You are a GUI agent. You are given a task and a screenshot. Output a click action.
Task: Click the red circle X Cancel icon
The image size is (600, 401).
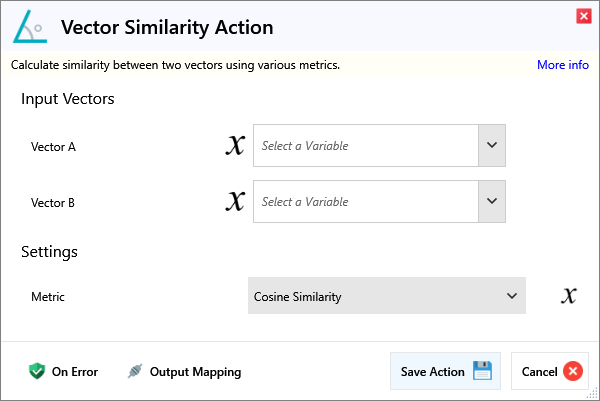point(572,372)
